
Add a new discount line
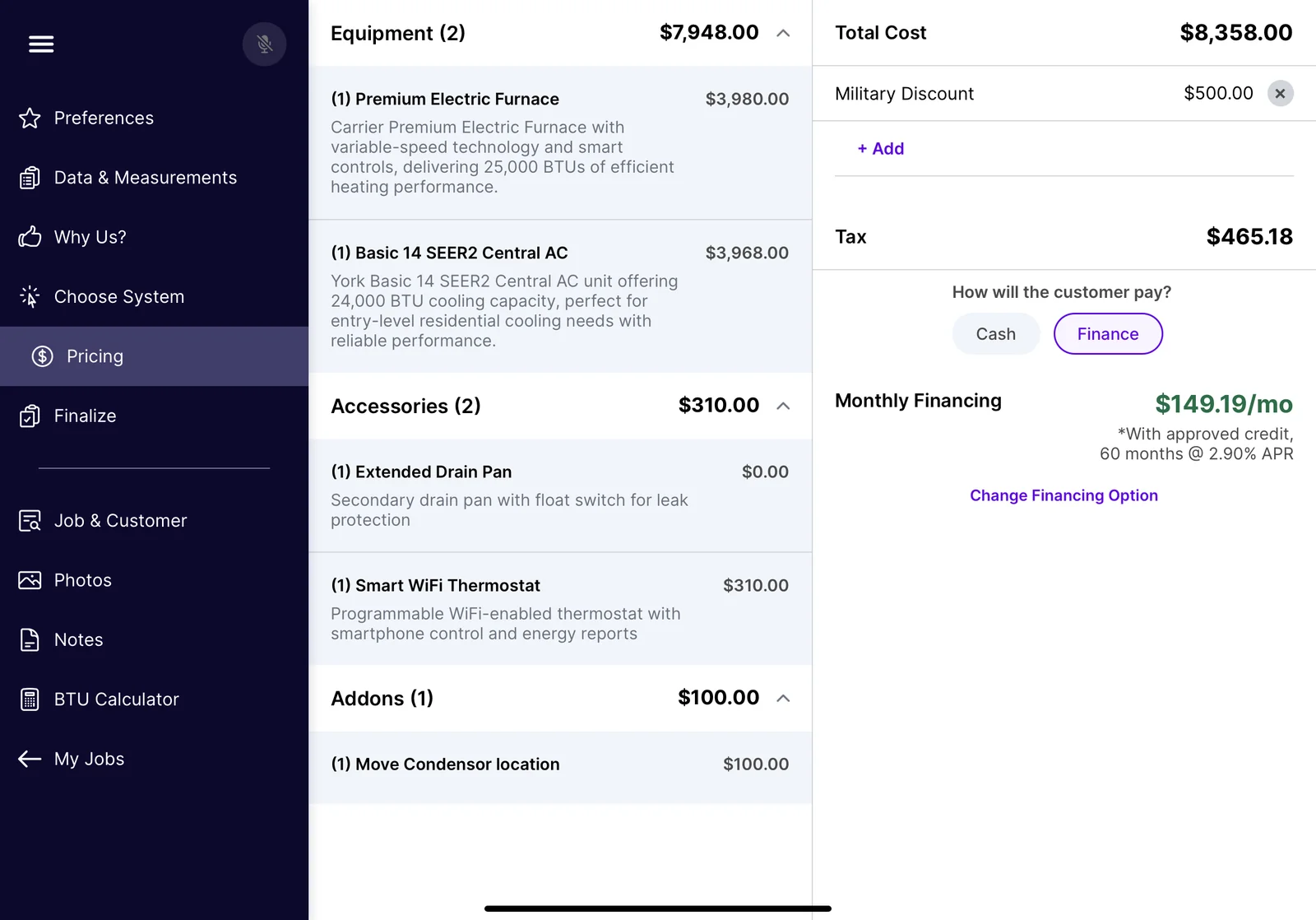[881, 149]
